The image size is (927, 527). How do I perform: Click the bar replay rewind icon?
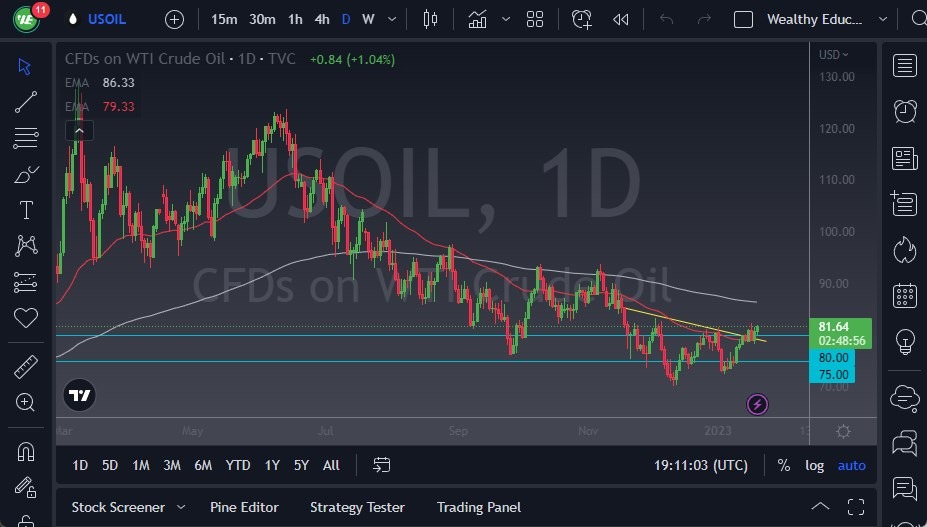point(621,19)
